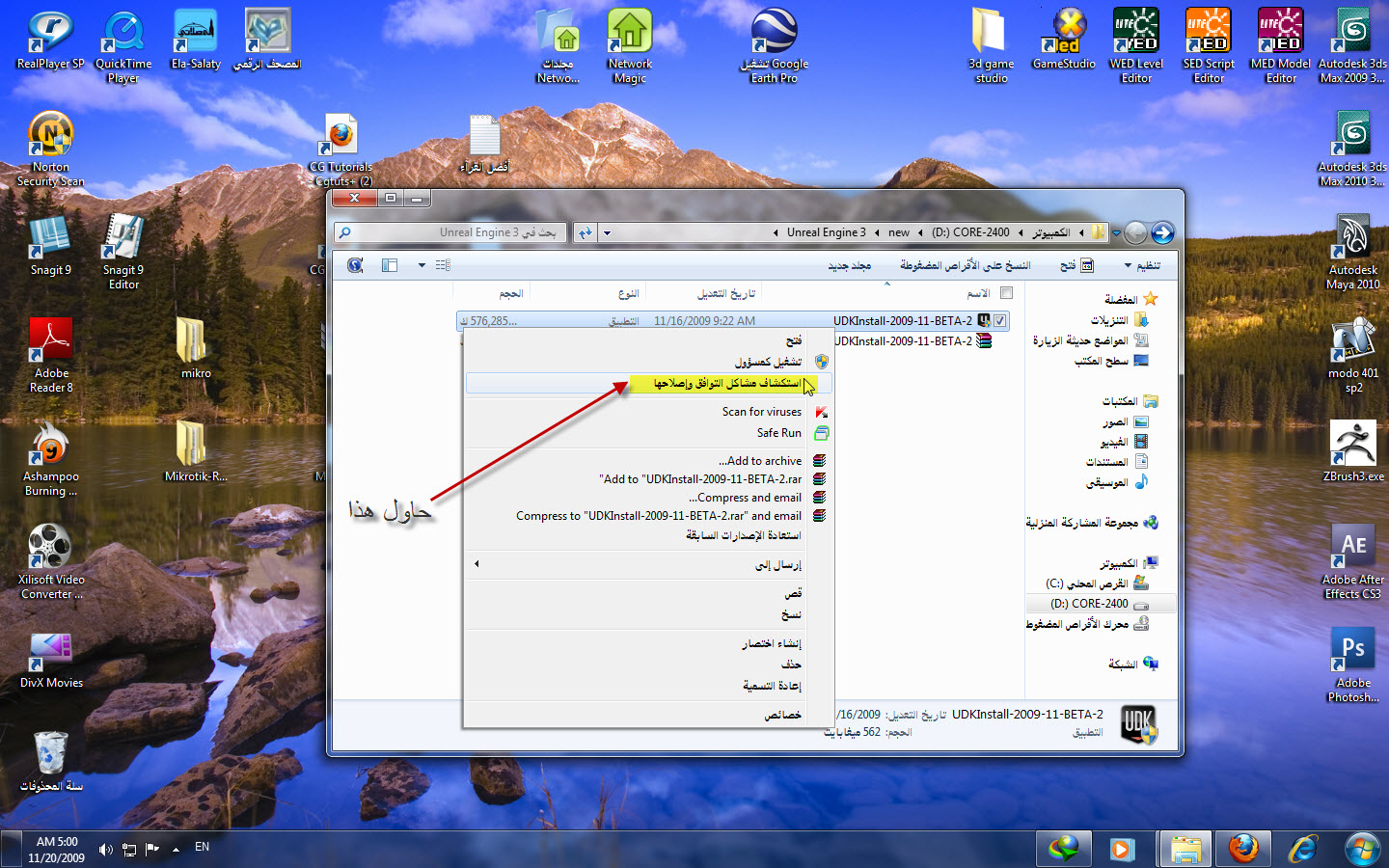Choose Add to archive... menu entry
Viewport: 1389px width, 868px height.
click(x=648, y=461)
